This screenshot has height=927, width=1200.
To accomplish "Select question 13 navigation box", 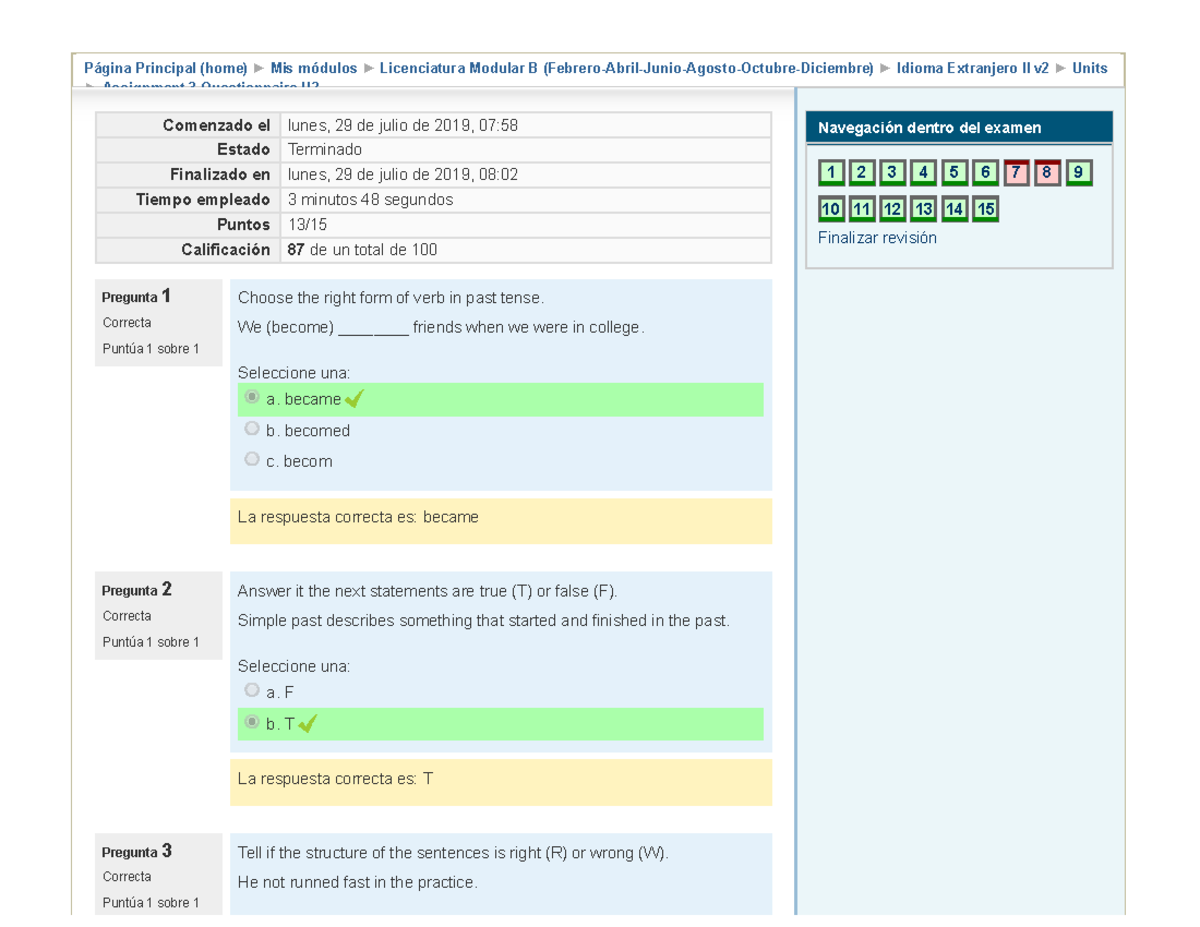I will tap(923, 209).
